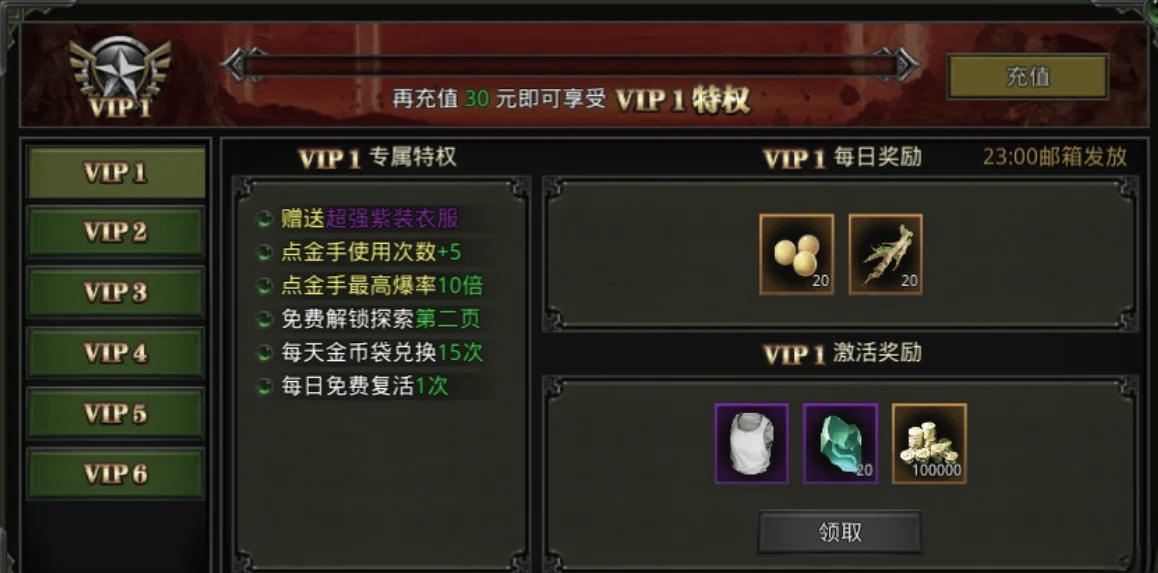The height and width of the screenshot is (573, 1158).
Task: Switch to the VIP 3 tab
Action: (x=115, y=292)
